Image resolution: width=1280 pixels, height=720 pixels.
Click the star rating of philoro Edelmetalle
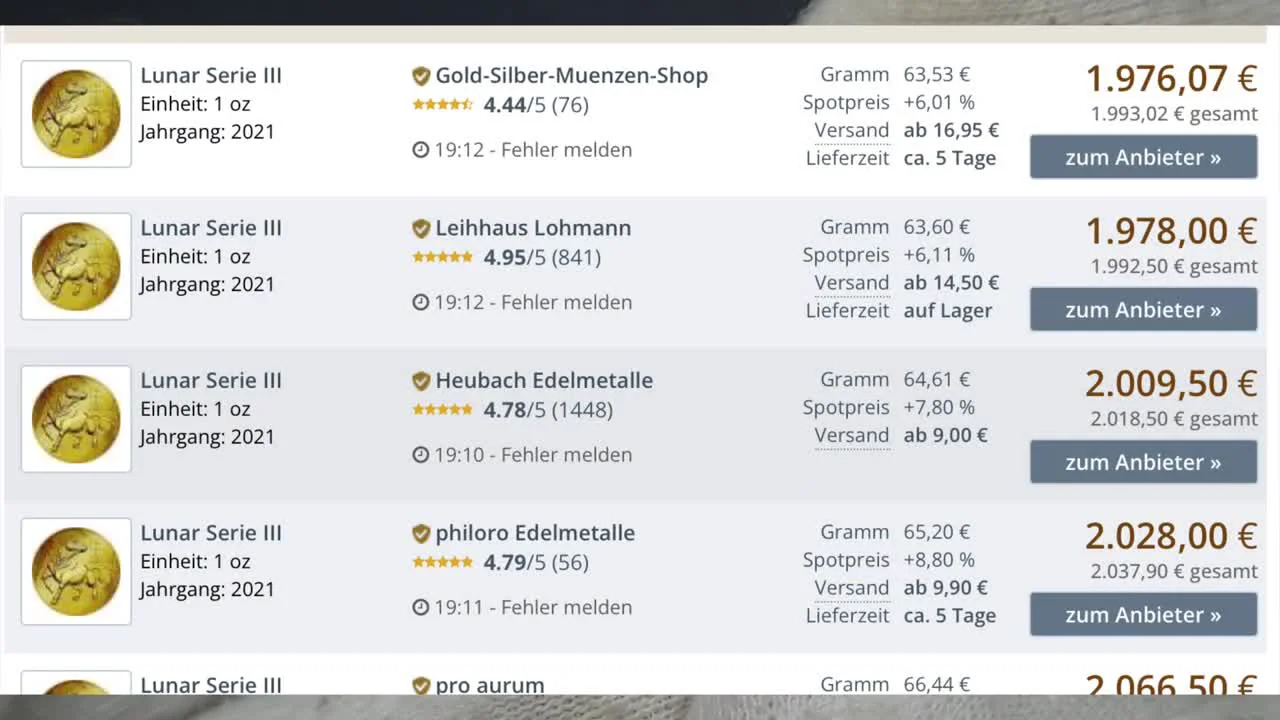[443, 562]
